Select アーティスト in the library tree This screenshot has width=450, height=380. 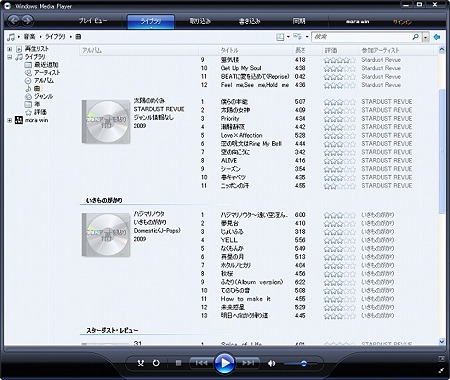click(x=47, y=72)
